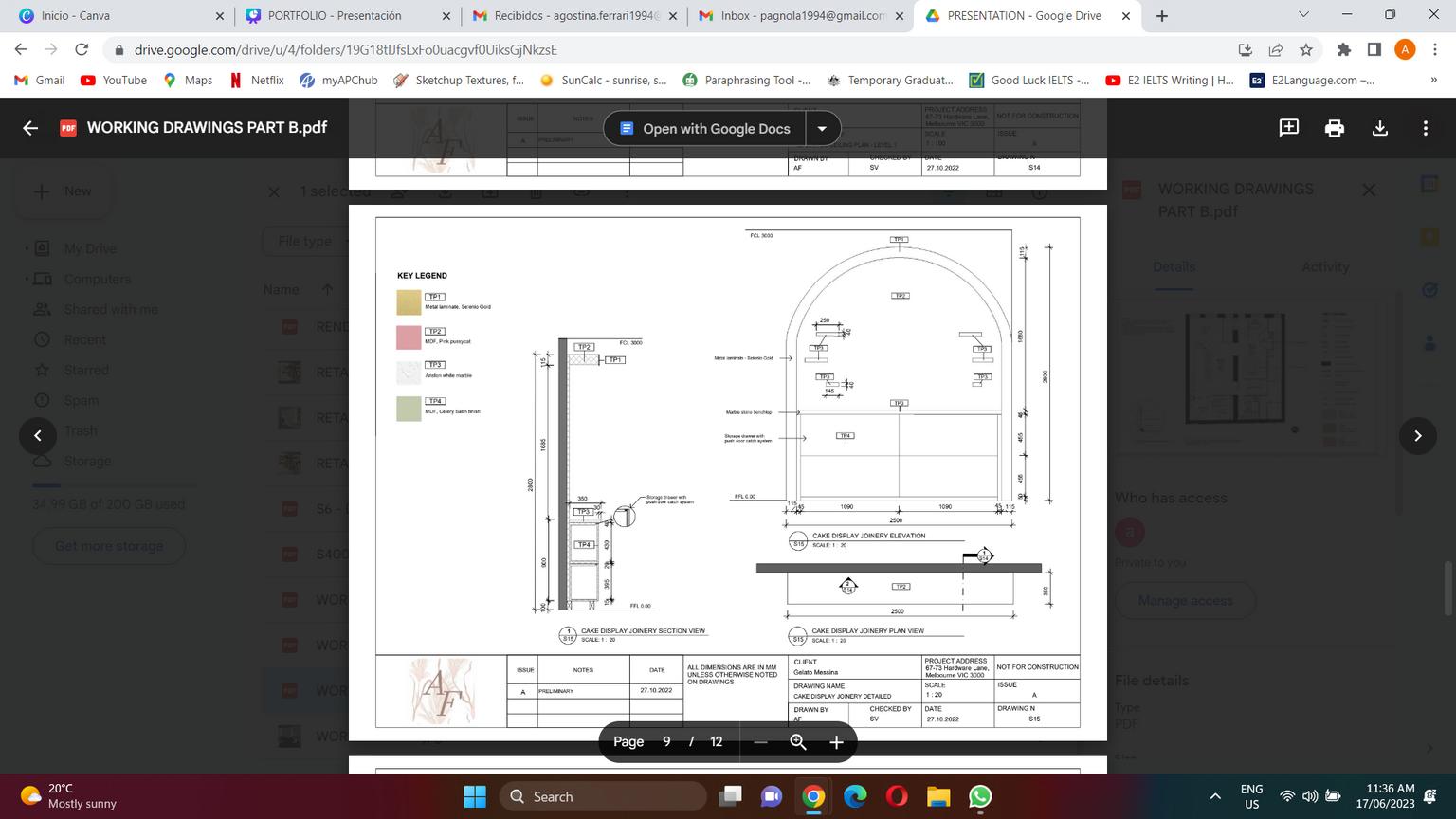Open Maps bookmark

188,81
